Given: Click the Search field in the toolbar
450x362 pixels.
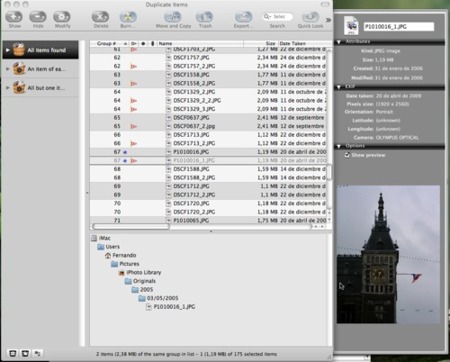Looking at the screenshot, I should click(x=277, y=16).
